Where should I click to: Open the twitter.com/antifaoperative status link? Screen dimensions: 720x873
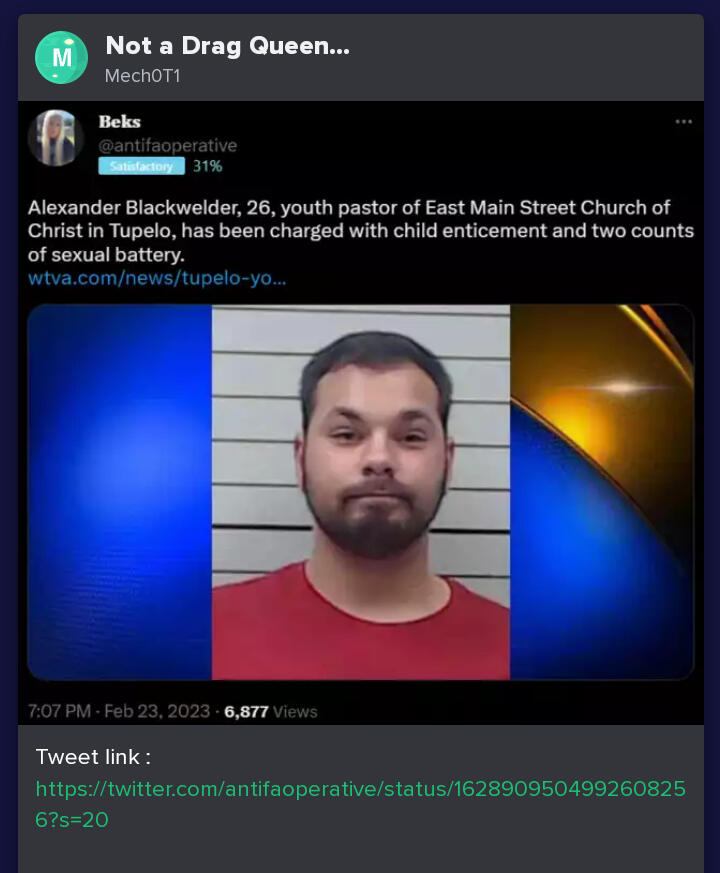[360, 804]
